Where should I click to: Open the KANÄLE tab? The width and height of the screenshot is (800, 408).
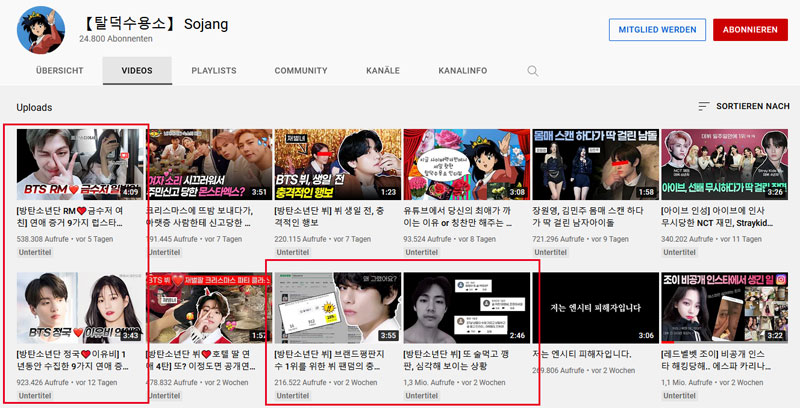(x=383, y=71)
